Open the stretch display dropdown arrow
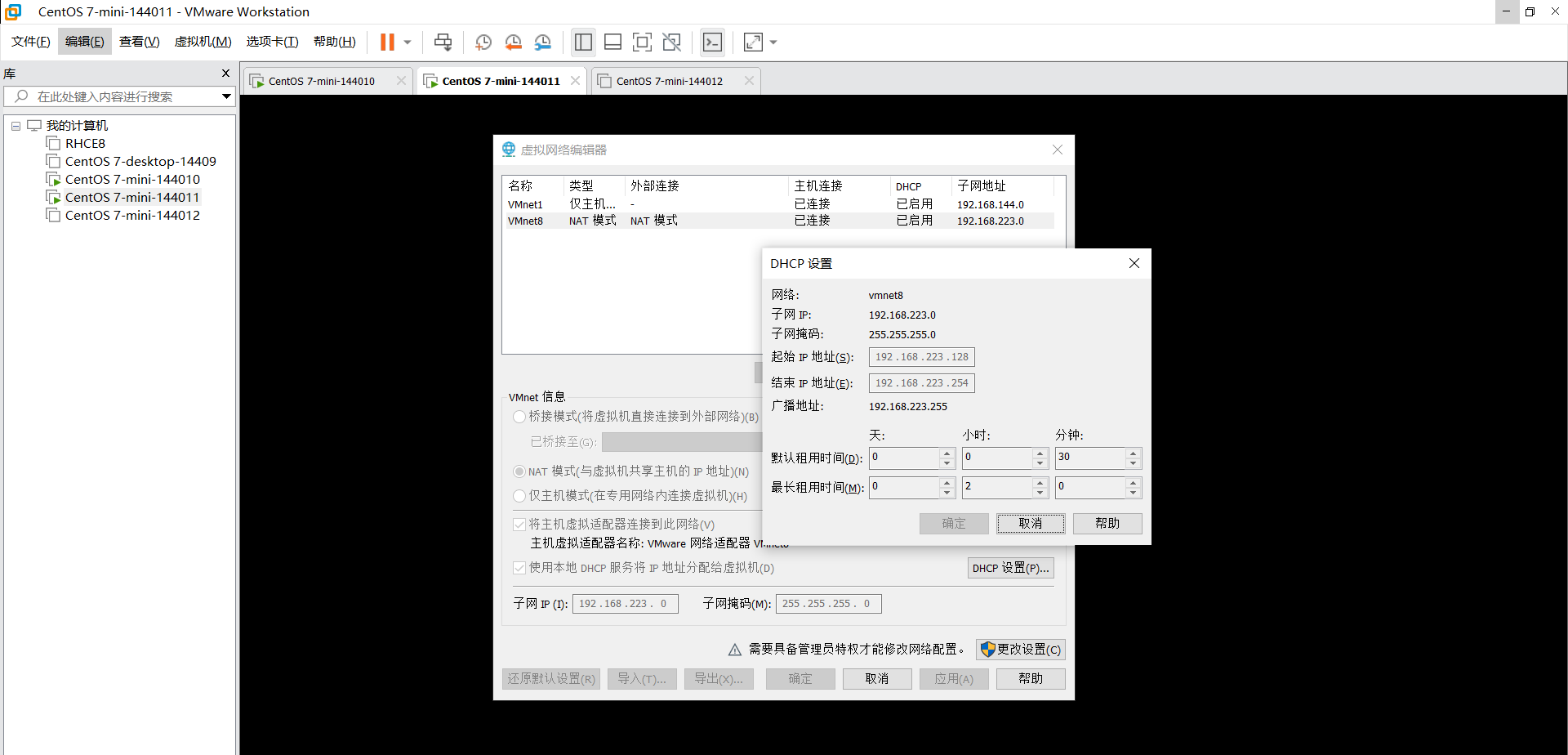1568x755 pixels. tap(773, 42)
